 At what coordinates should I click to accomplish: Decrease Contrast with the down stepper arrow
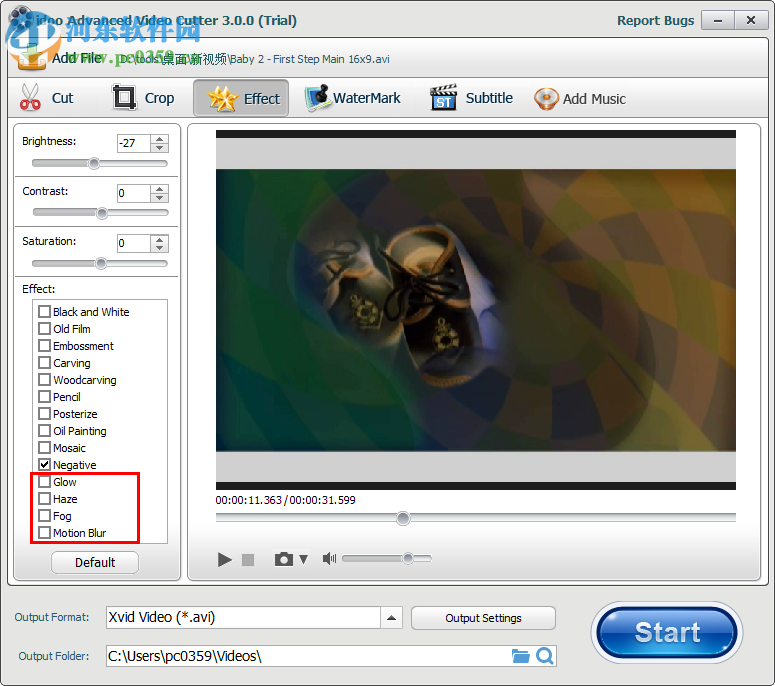coord(159,198)
